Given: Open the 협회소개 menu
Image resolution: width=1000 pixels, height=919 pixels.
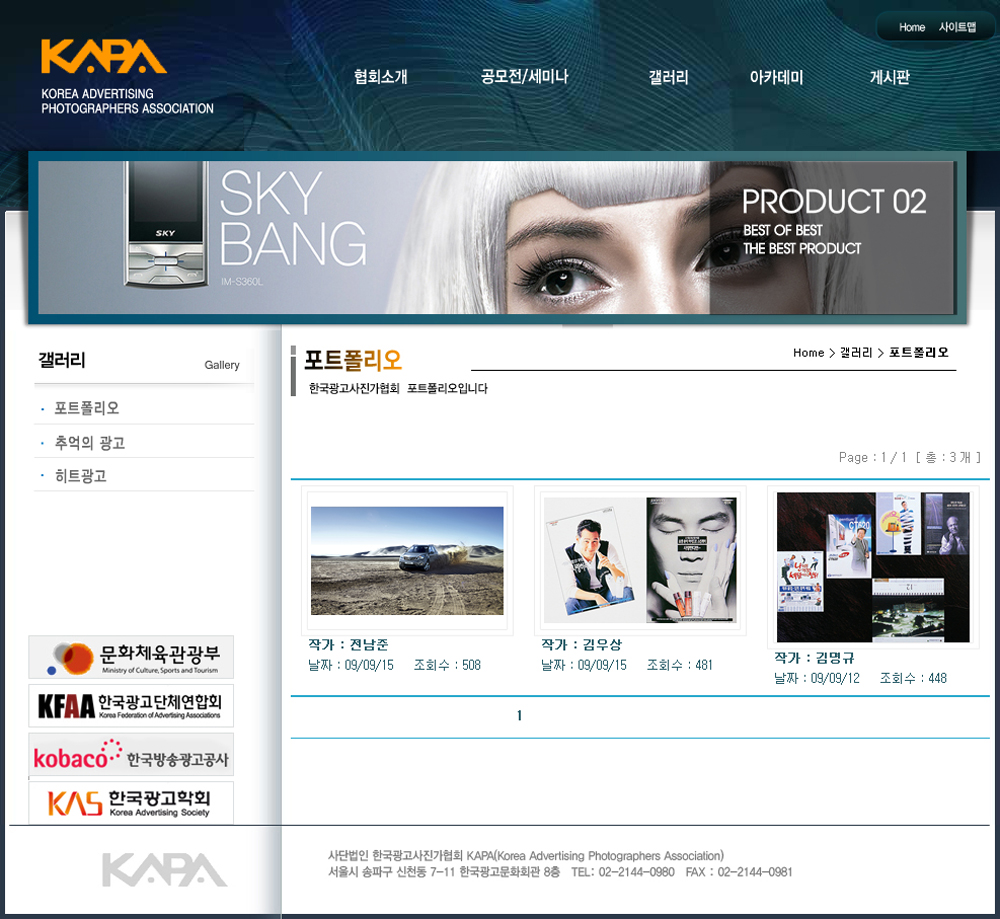Looking at the screenshot, I should tap(380, 77).
